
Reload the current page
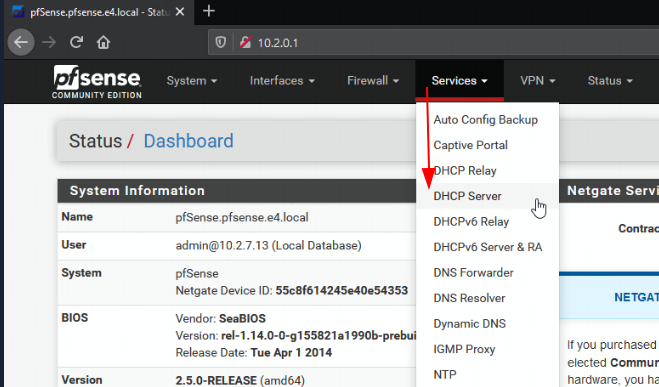tap(76, 42)
